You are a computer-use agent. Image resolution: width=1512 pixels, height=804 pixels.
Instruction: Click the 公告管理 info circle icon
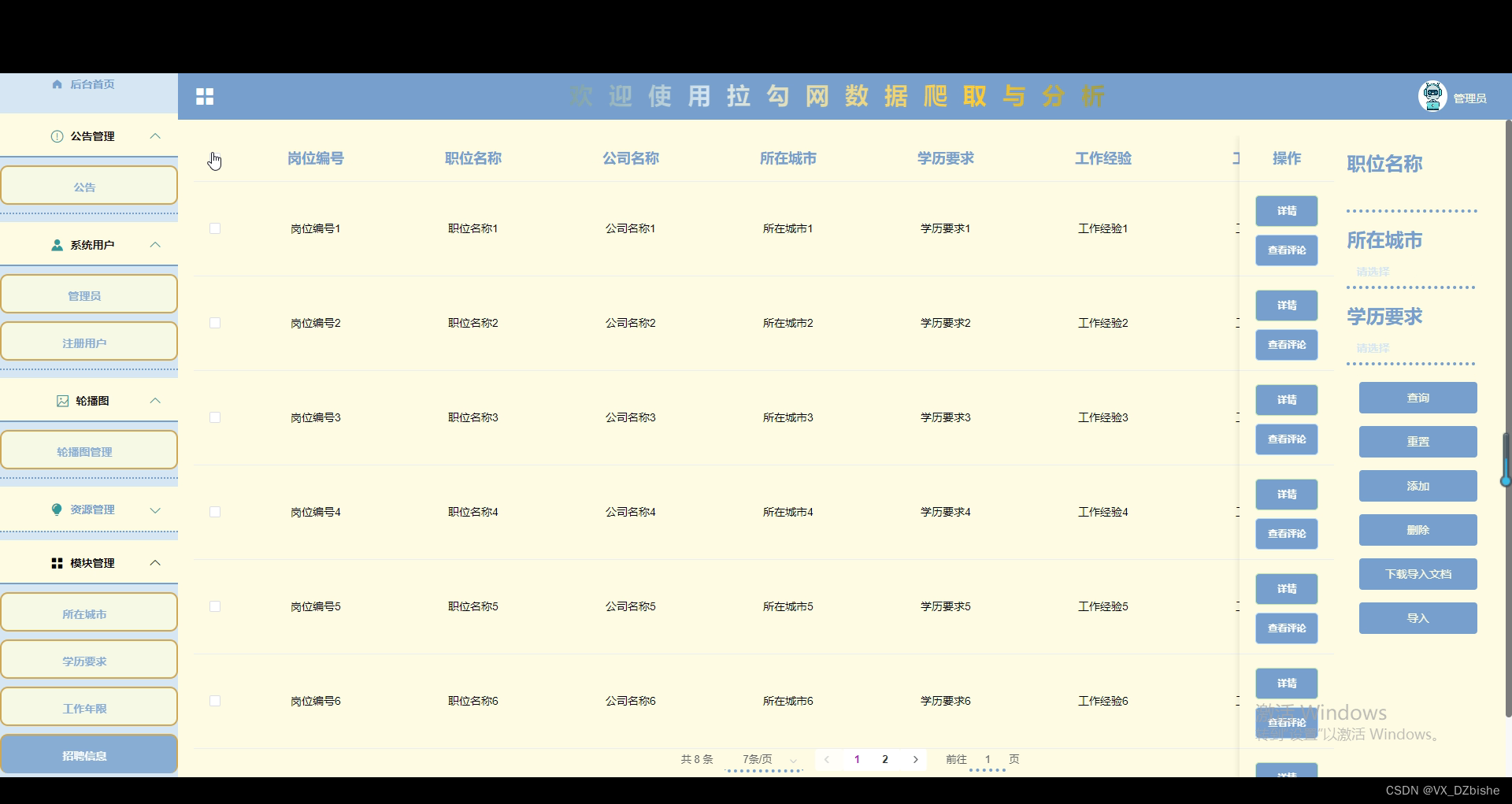coord(57,136)
